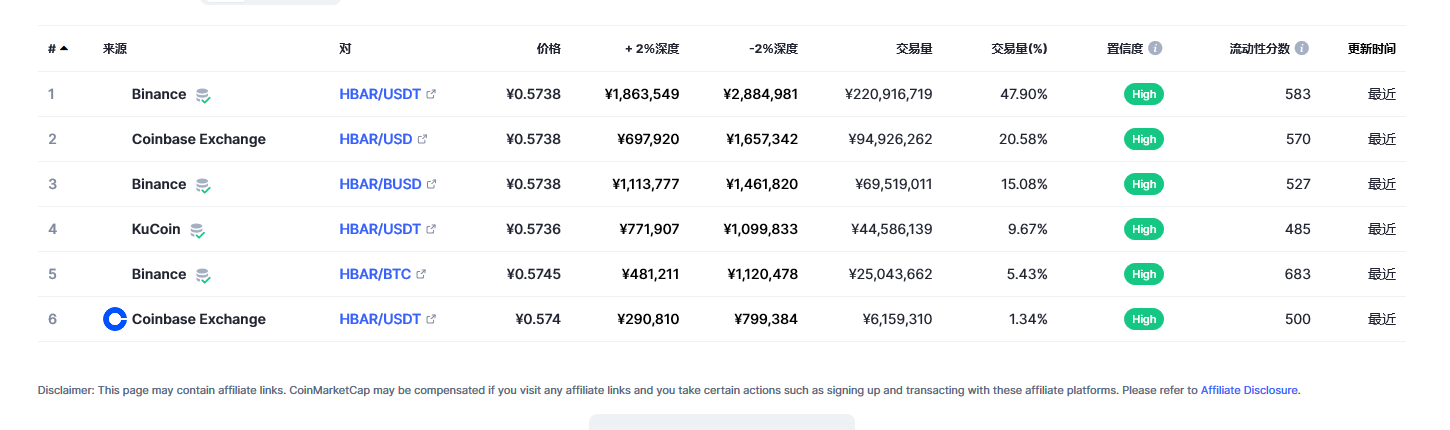This screenshot has height=430, width=1450.
Task: Click external link icon after HBAR/BUSD
Action: pos(431,184)
